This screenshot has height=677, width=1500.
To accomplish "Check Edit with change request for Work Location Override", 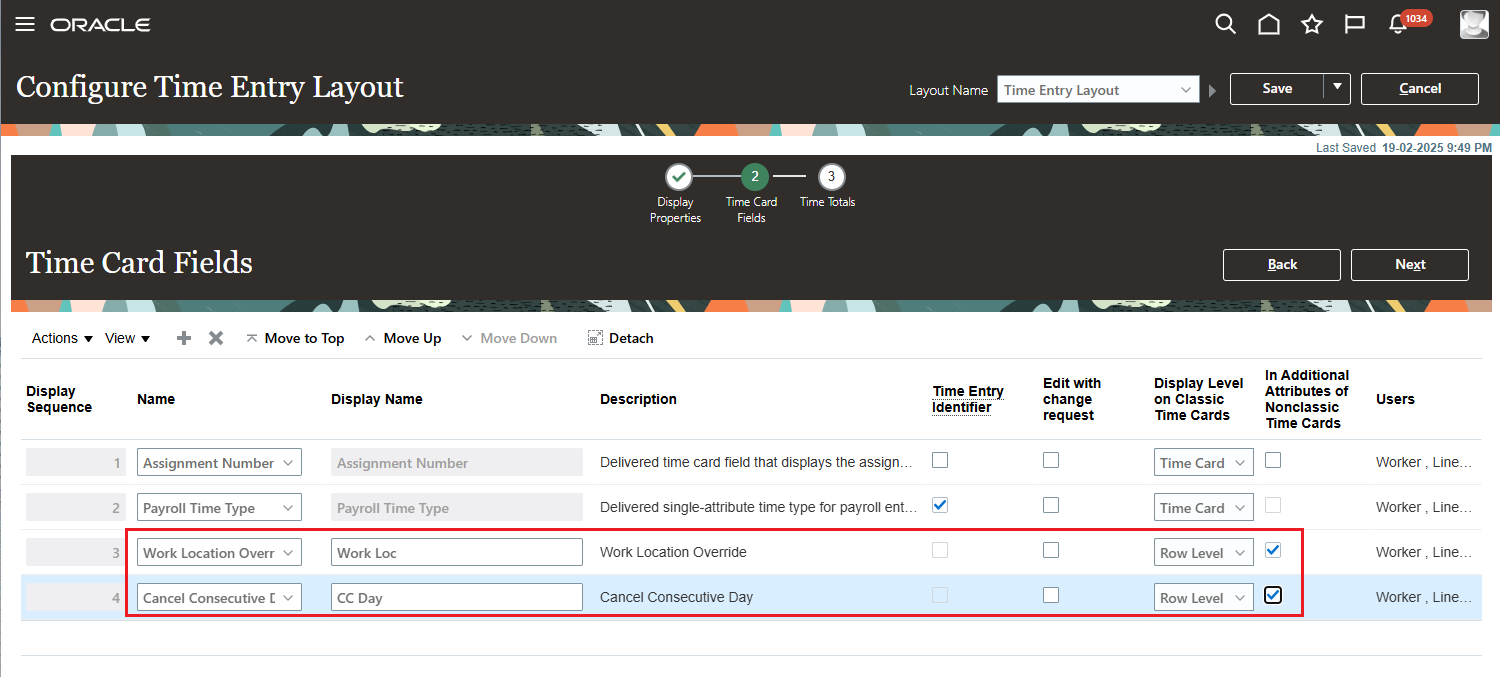I will pyautogui.click(x=1050, y=550).
